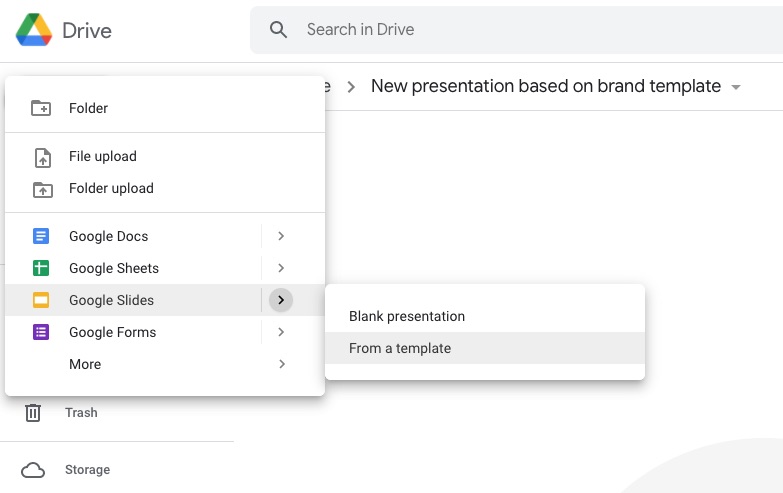
Task: Open Storage in the sidebar
Action: [87, 470]
